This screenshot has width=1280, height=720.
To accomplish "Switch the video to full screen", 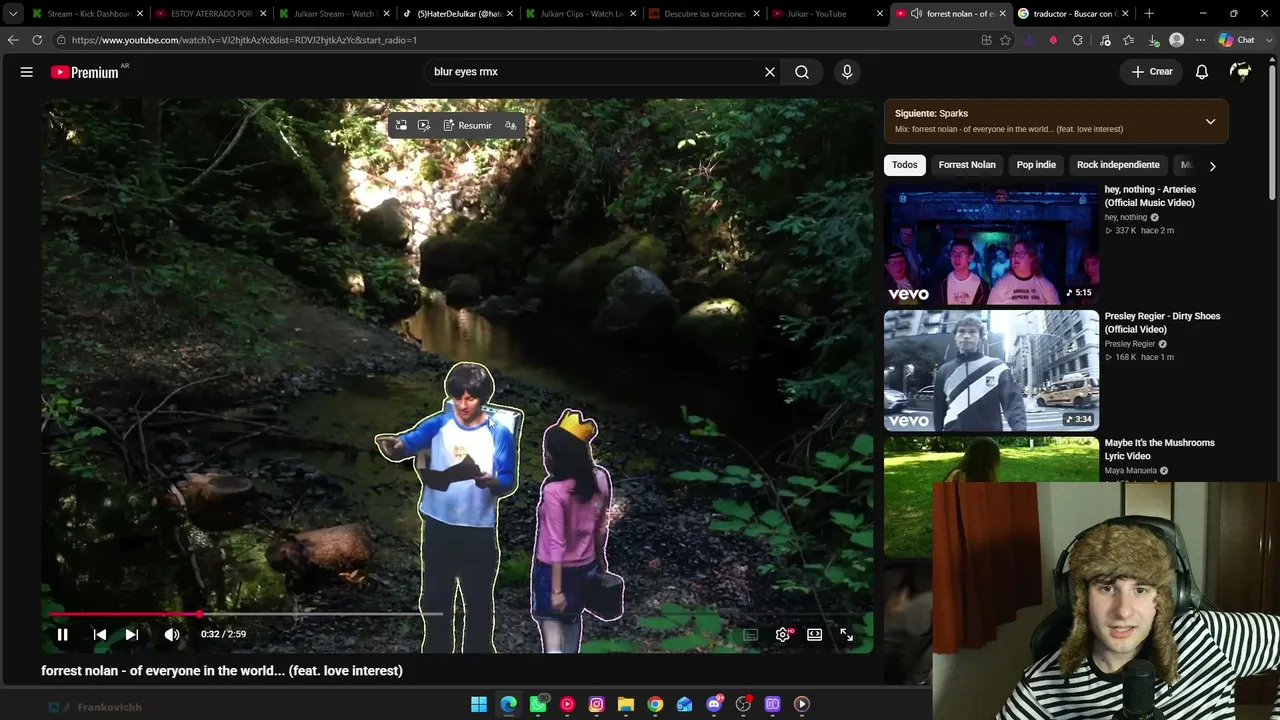I will [847, 635].
